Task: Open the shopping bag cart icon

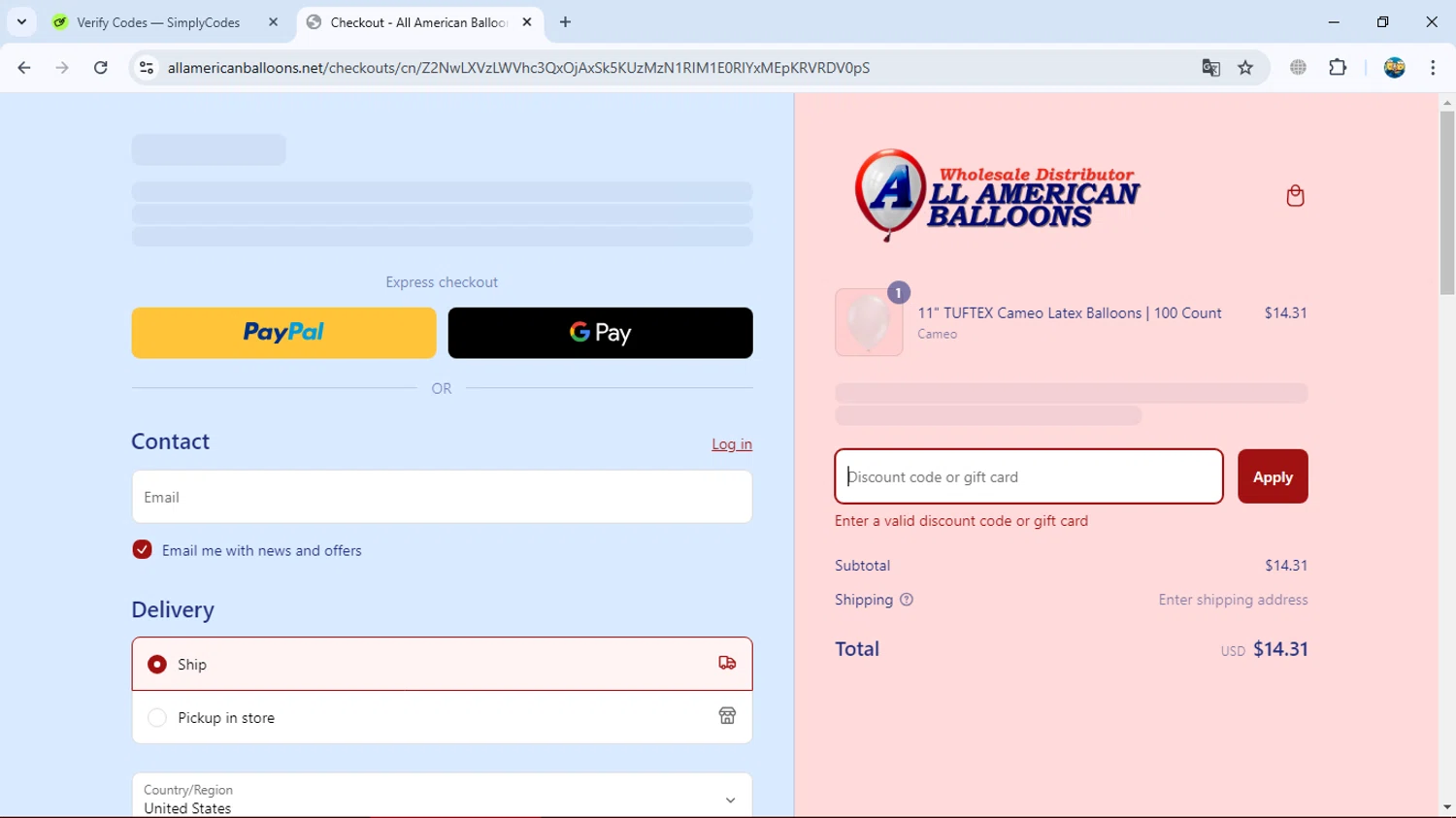Action: (1295, 196)
